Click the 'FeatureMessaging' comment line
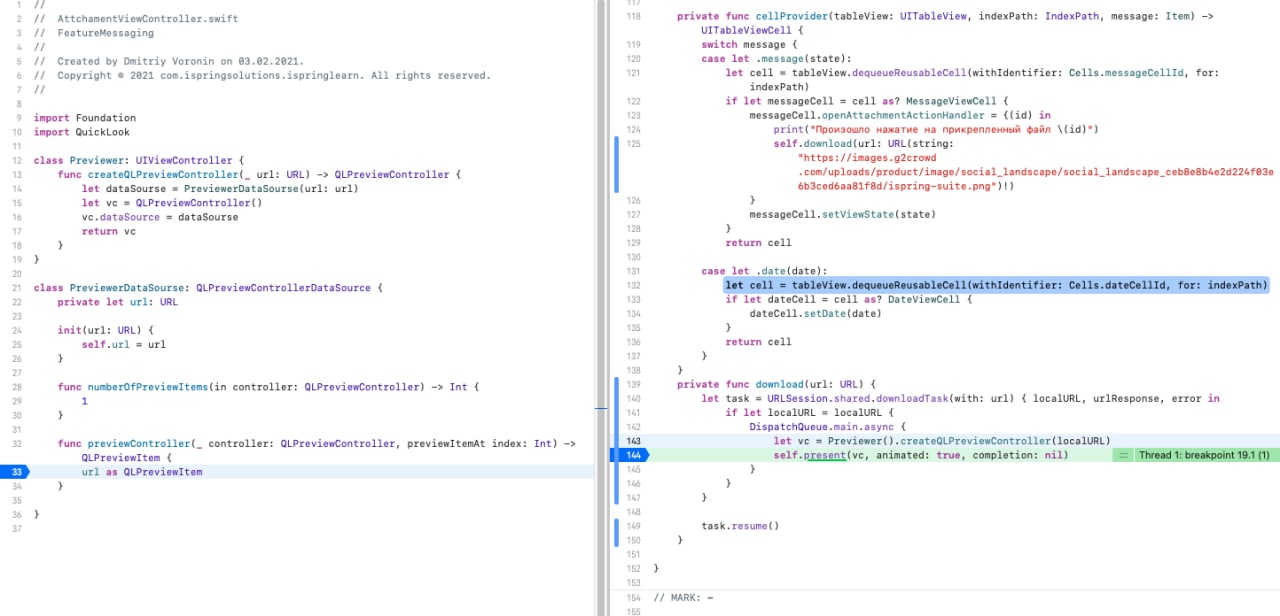 click(105, 33)
